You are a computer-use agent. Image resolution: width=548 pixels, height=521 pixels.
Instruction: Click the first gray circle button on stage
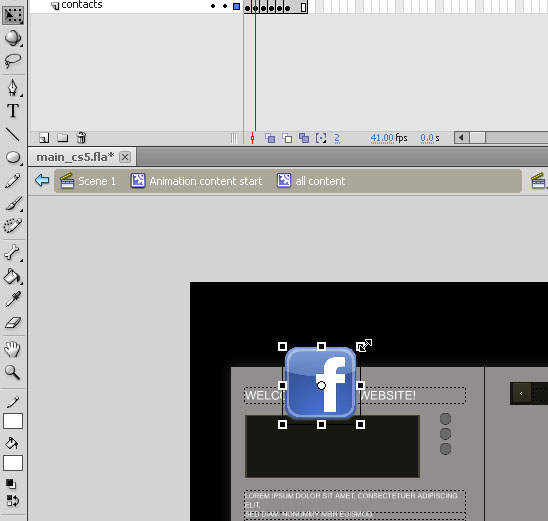point(445,419)
